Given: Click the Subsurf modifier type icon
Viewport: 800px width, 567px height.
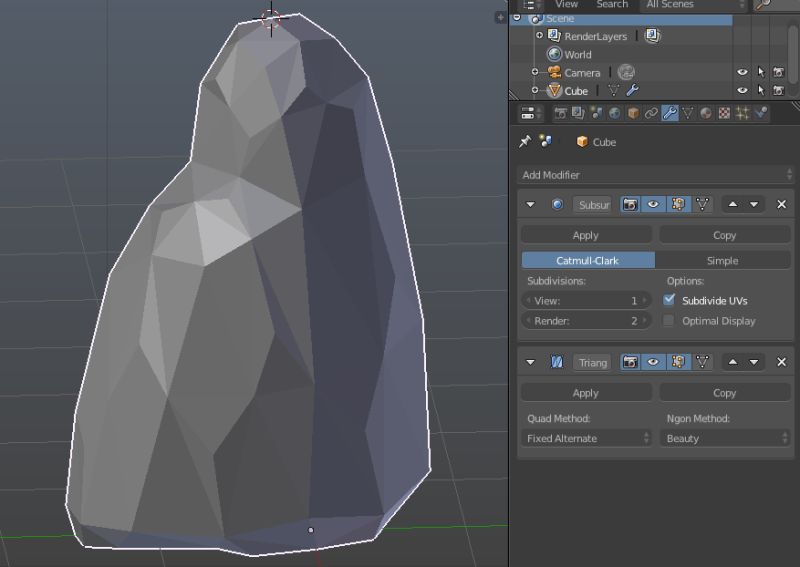Looking at the screenshot, I should [x=557, y=205].
